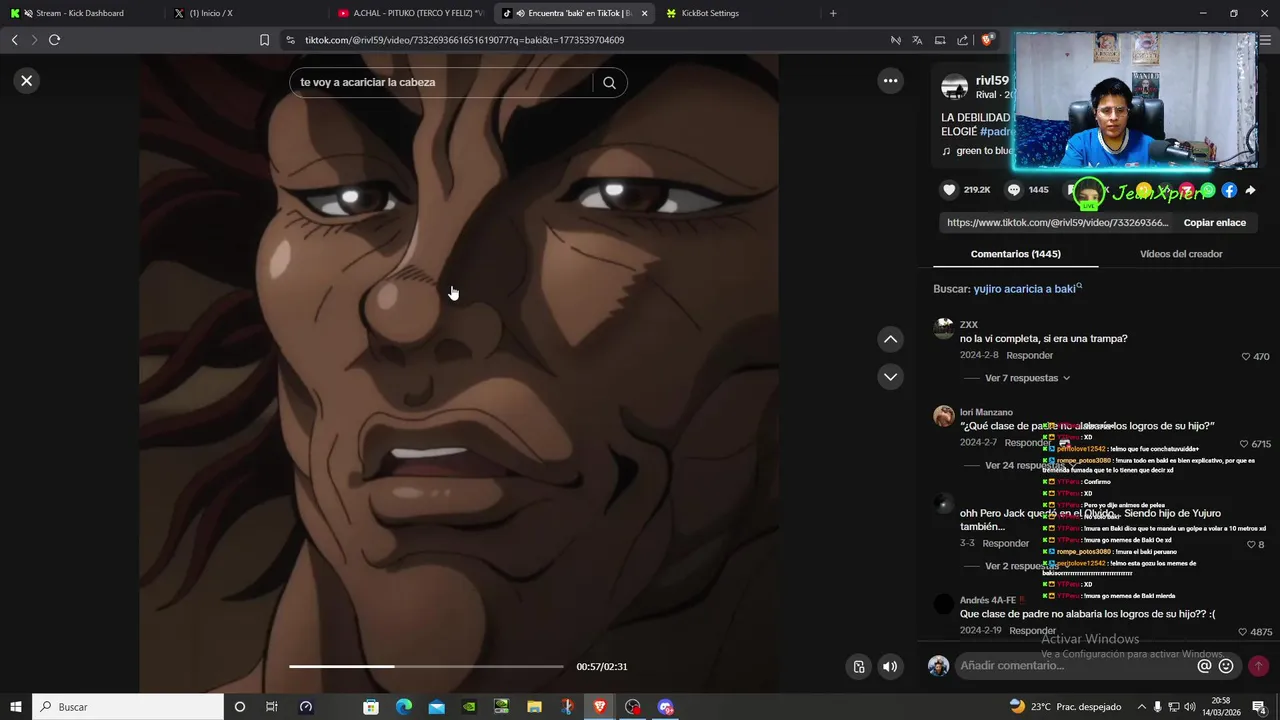Open ZXX's profile avatar
This screenshot has width=1280, height=720.
click(x=943, y=328)
